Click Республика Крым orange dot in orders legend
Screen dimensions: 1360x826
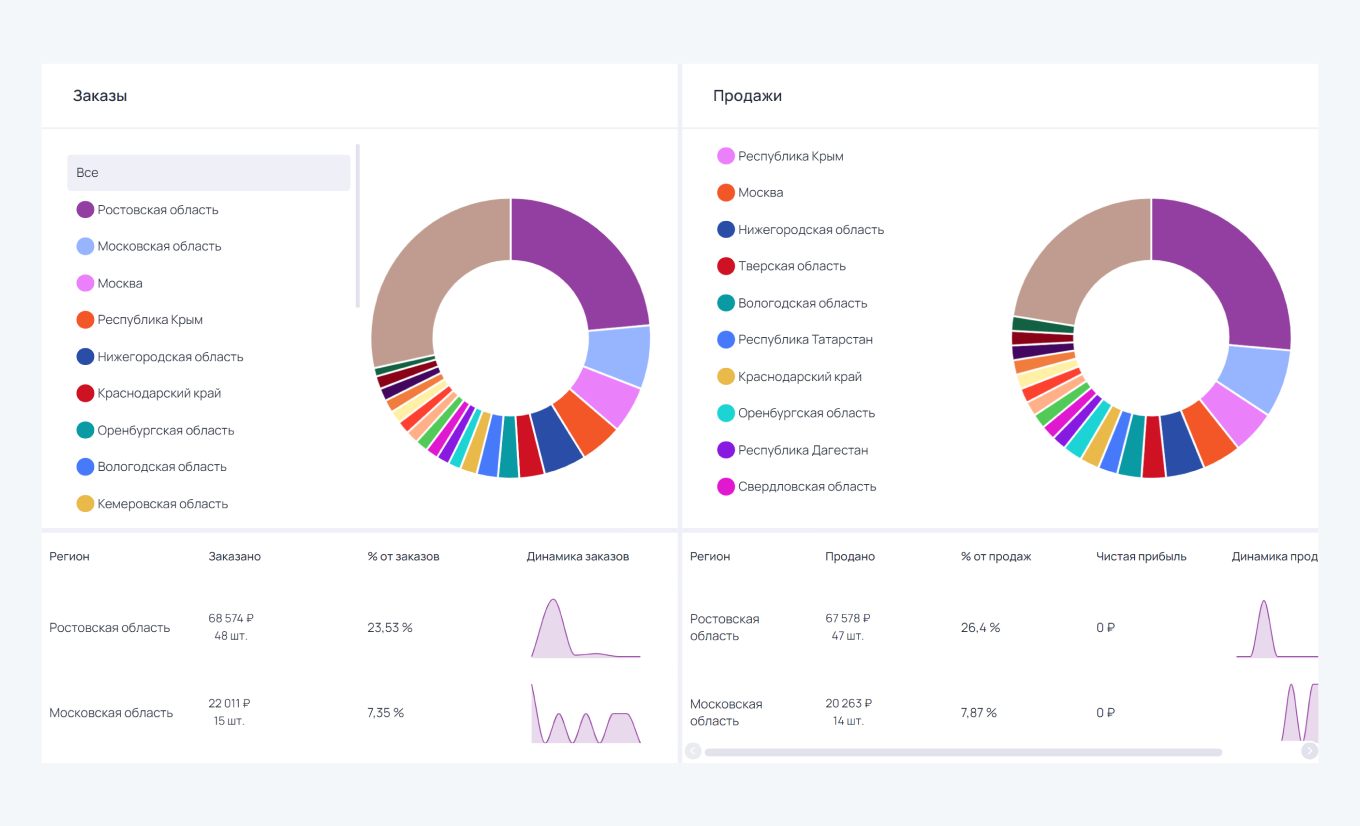click(86, 320)
